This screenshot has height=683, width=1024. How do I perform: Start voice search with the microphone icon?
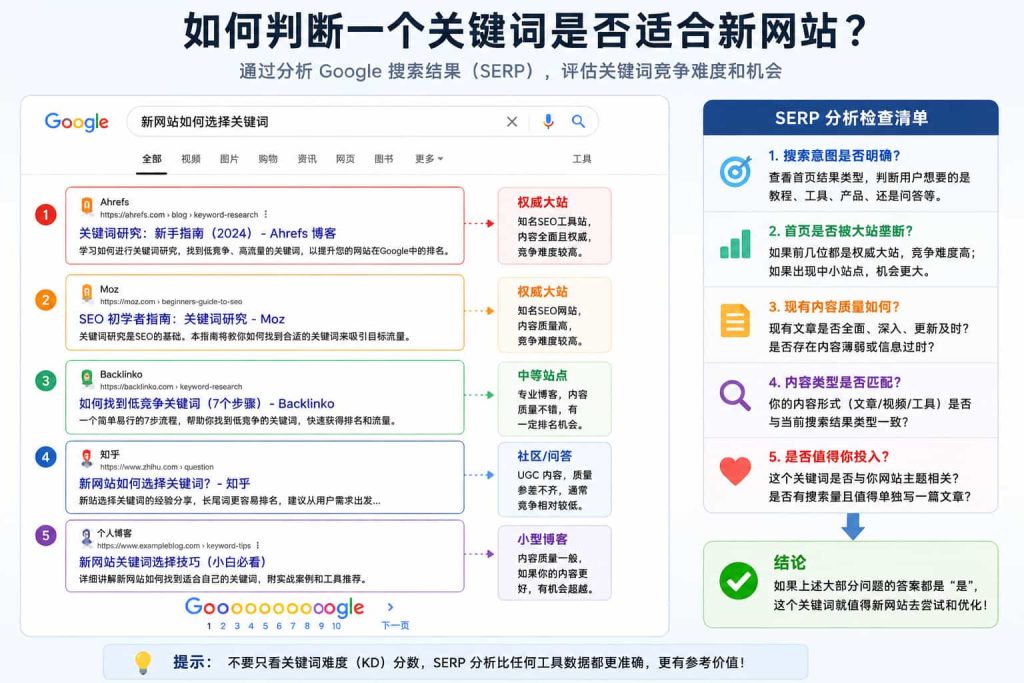pyautogui.click(x=548, y=121)
